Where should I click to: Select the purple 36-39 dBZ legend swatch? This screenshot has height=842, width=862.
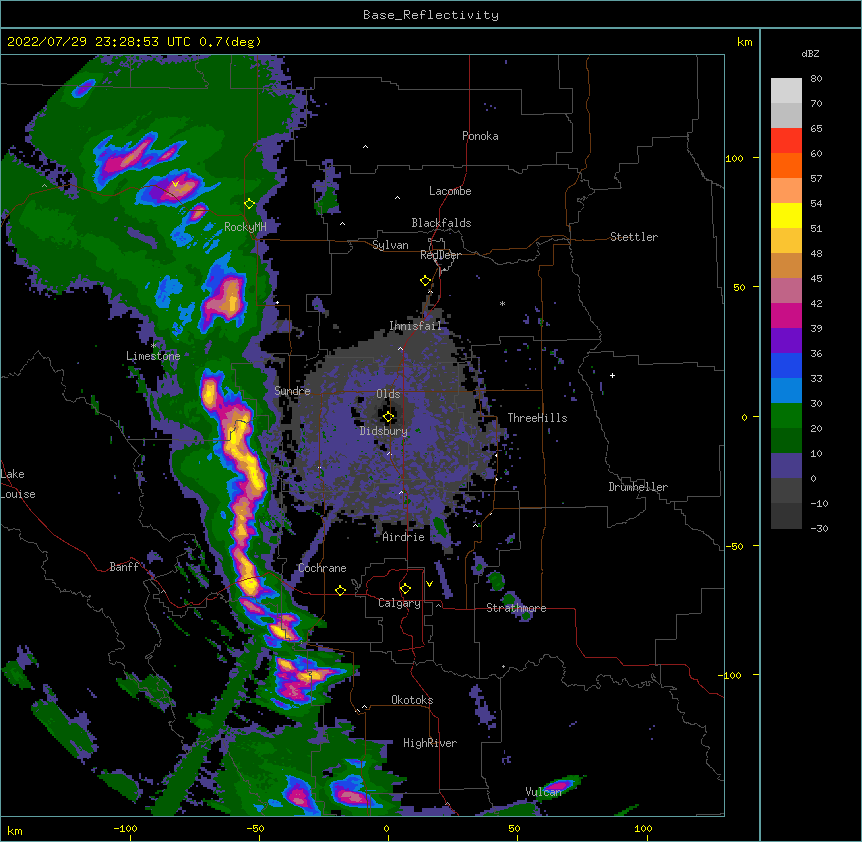[786, 341]
